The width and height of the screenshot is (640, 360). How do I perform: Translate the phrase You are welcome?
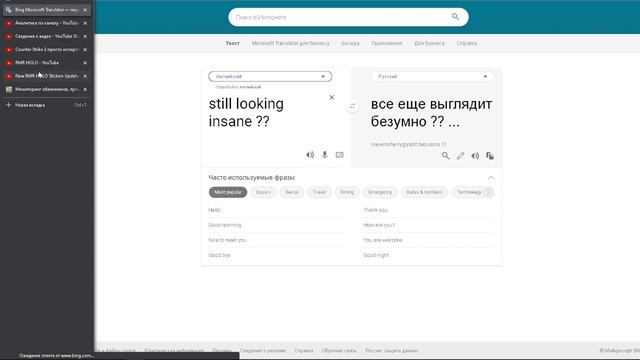click(383, 240)
